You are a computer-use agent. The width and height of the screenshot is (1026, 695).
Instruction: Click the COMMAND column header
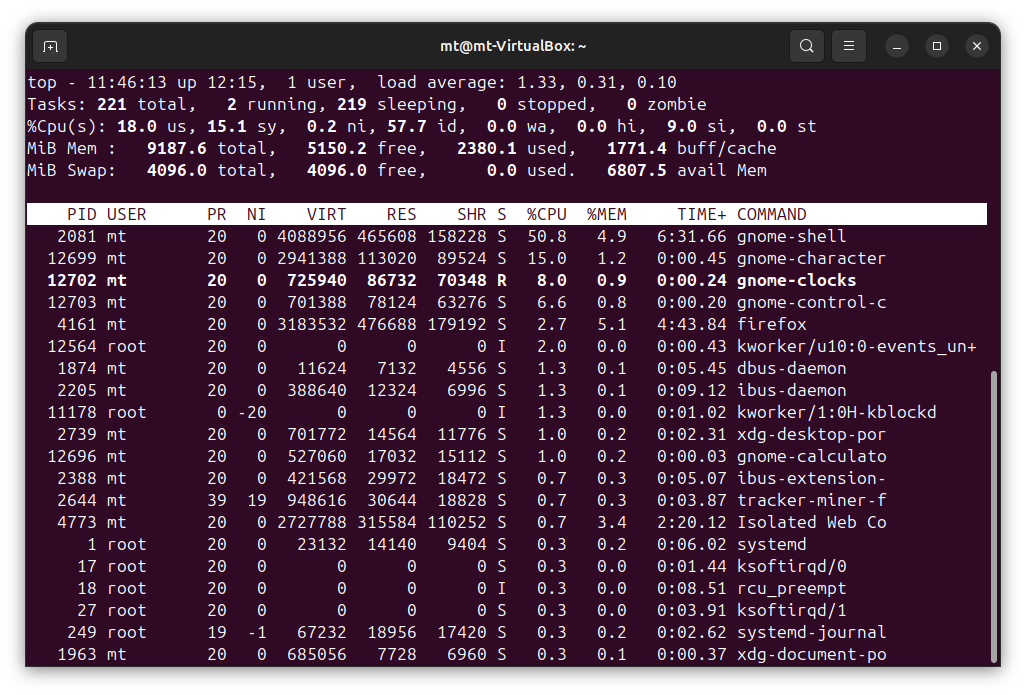[771, 214]
